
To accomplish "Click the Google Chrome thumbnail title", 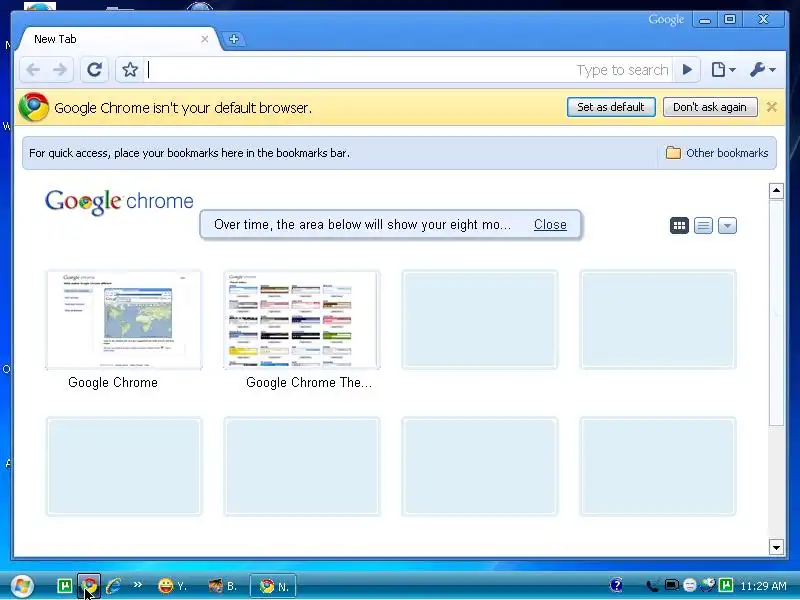I will click(113, 383).
